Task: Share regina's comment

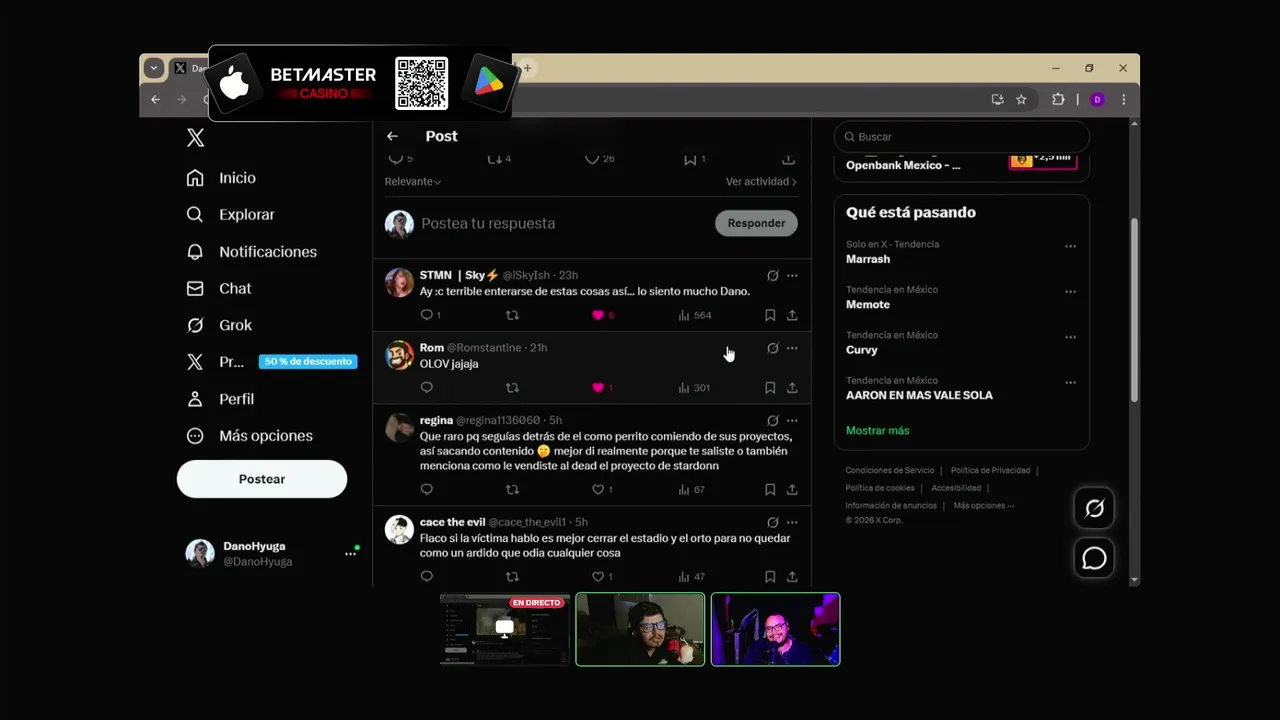Action: [792, 489]
